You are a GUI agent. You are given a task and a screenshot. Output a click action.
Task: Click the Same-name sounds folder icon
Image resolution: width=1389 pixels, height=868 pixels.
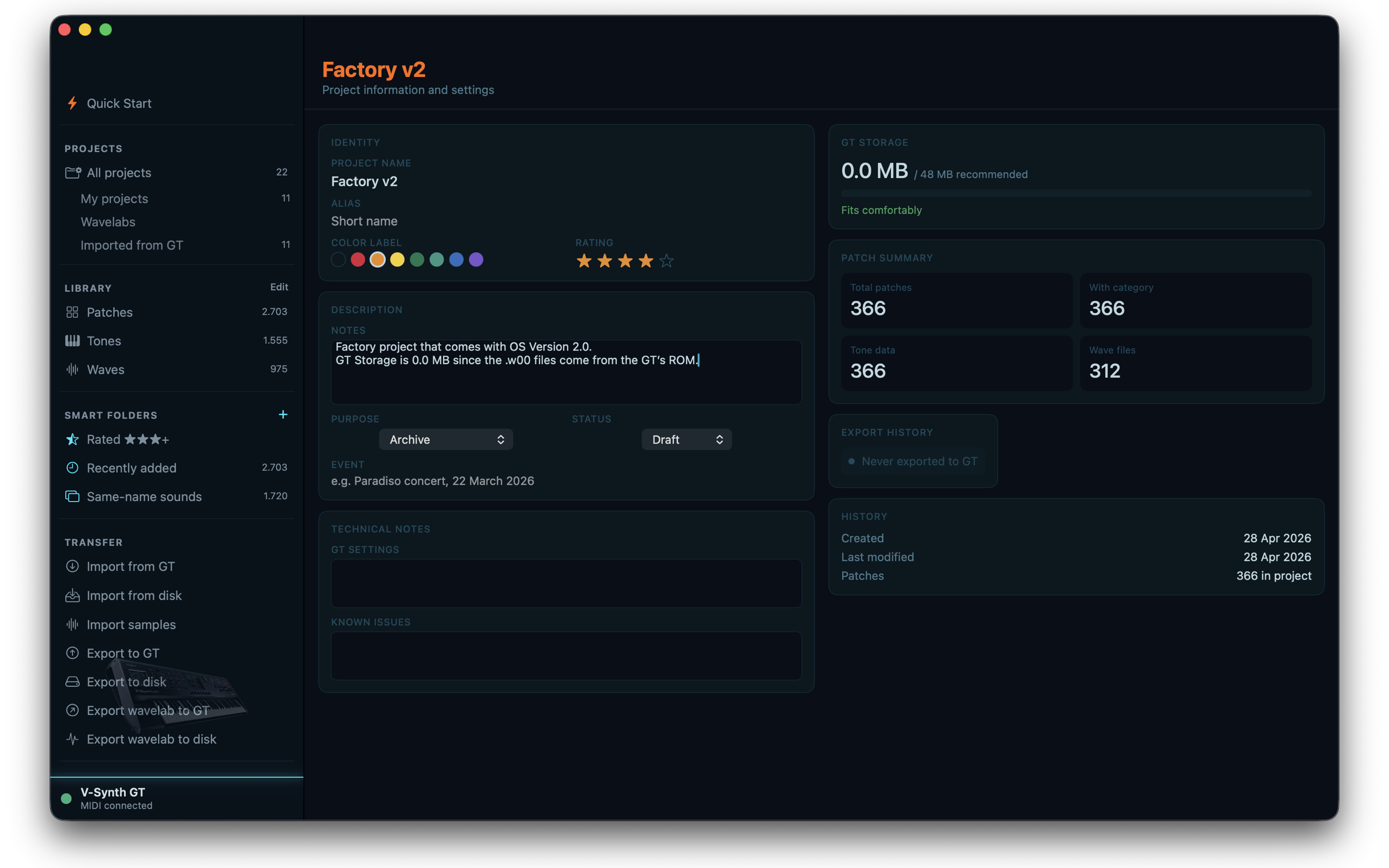[x=72, y=497]
